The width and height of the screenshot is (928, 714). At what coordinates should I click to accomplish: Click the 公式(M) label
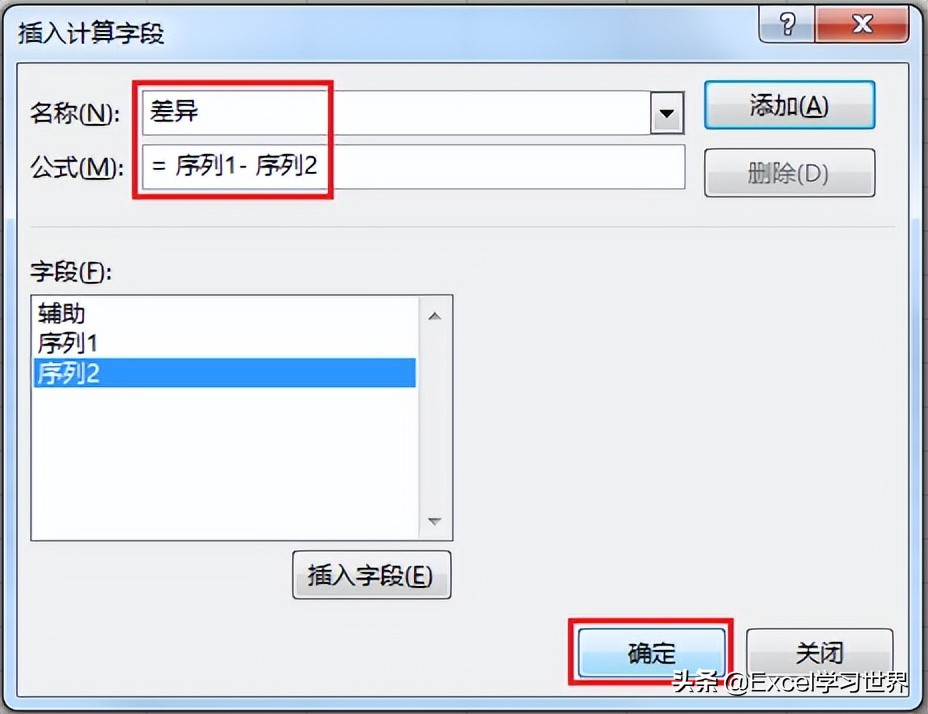pyautogui.click(x=77, y=168)
